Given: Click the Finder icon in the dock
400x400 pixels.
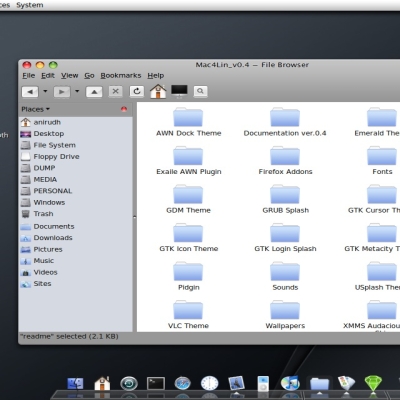Looking at the screenshot, I should click(75, 384).
